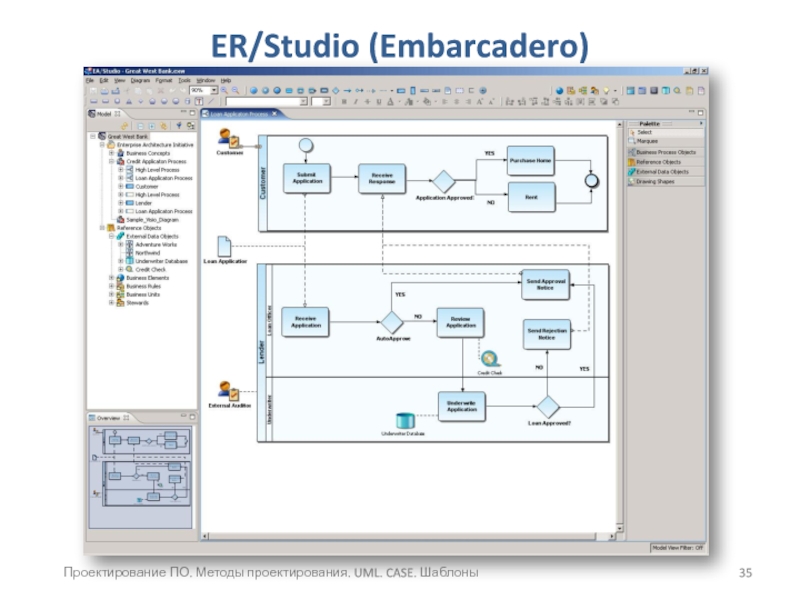Click the link icon in Model panel toolbar
The width and height of the screenshot is (800, 600).
point(124,126)
